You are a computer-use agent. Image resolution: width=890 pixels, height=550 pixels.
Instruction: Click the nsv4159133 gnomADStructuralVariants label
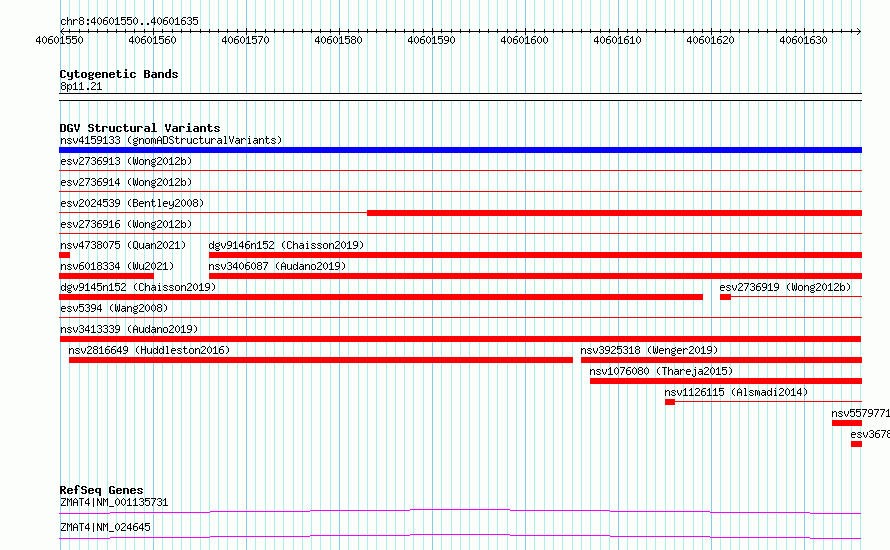(171, 140)
